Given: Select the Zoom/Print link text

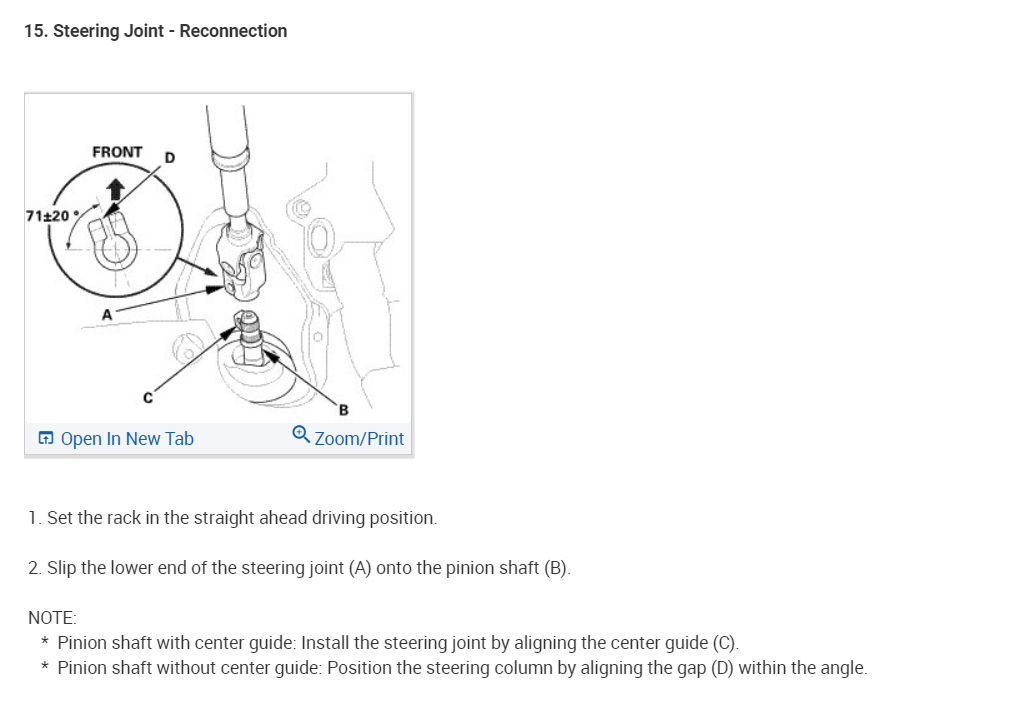Looking at the screenshot, I should [359, 439].
